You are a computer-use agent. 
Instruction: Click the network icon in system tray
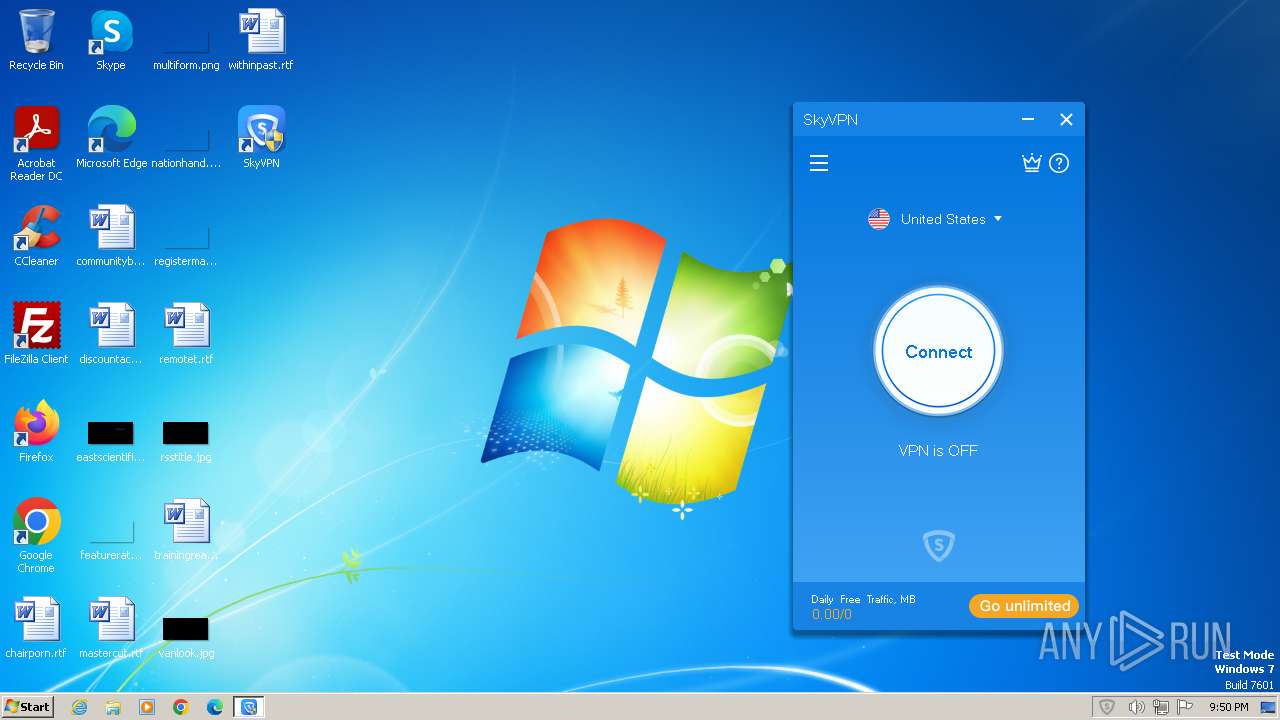[x=1161, y=707]
